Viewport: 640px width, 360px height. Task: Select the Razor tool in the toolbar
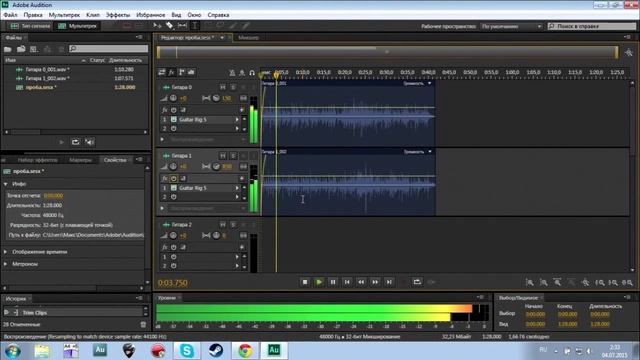[169, 26]
